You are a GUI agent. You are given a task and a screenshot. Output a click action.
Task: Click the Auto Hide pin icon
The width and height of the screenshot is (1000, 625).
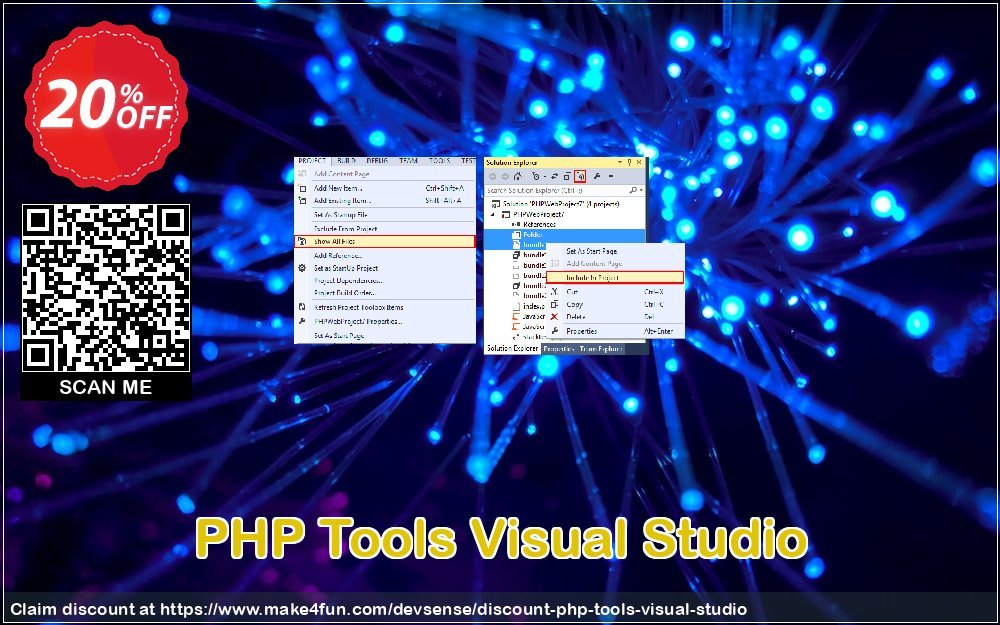coord(629,163)
